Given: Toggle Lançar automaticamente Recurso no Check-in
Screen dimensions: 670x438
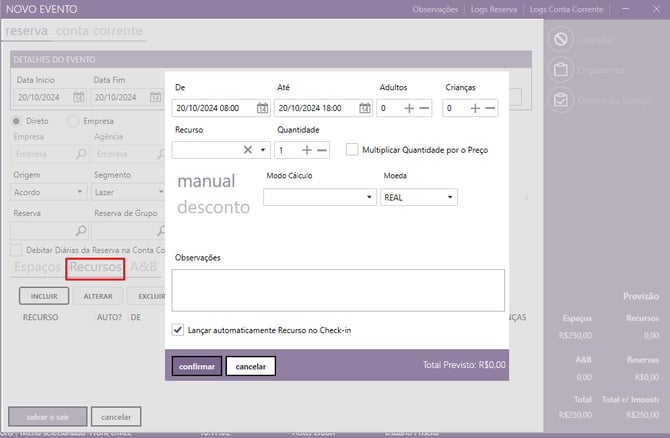Looking at the screenshot, I should tap(178, 330).
